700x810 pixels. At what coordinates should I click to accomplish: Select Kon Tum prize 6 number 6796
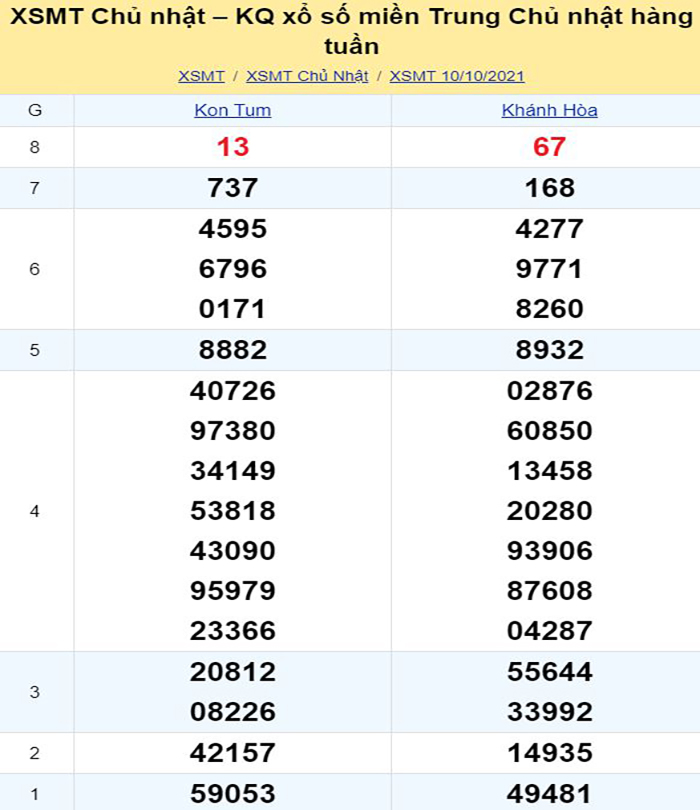coord(232,269)
